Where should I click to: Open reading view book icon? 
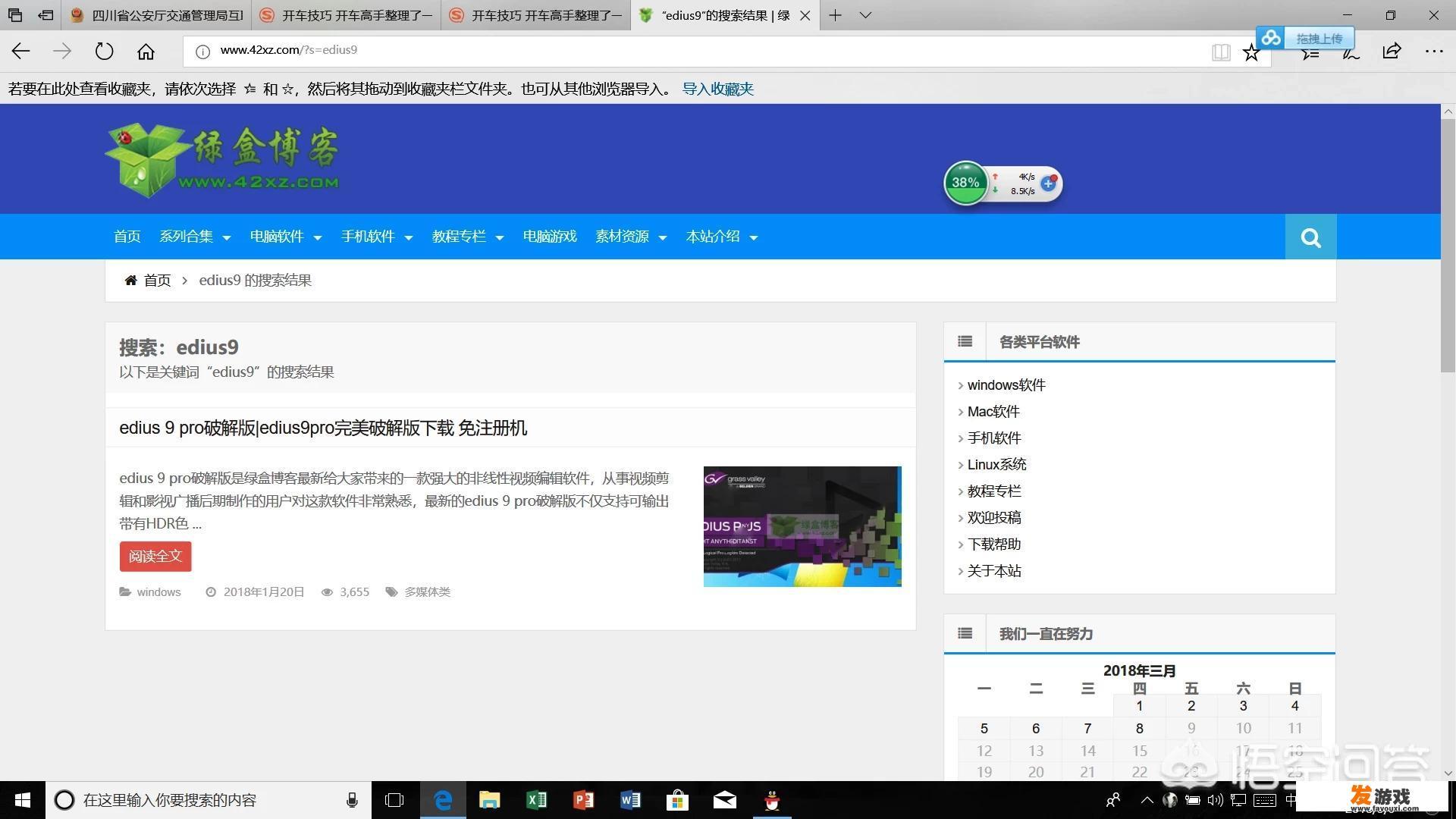[1220, 52]
